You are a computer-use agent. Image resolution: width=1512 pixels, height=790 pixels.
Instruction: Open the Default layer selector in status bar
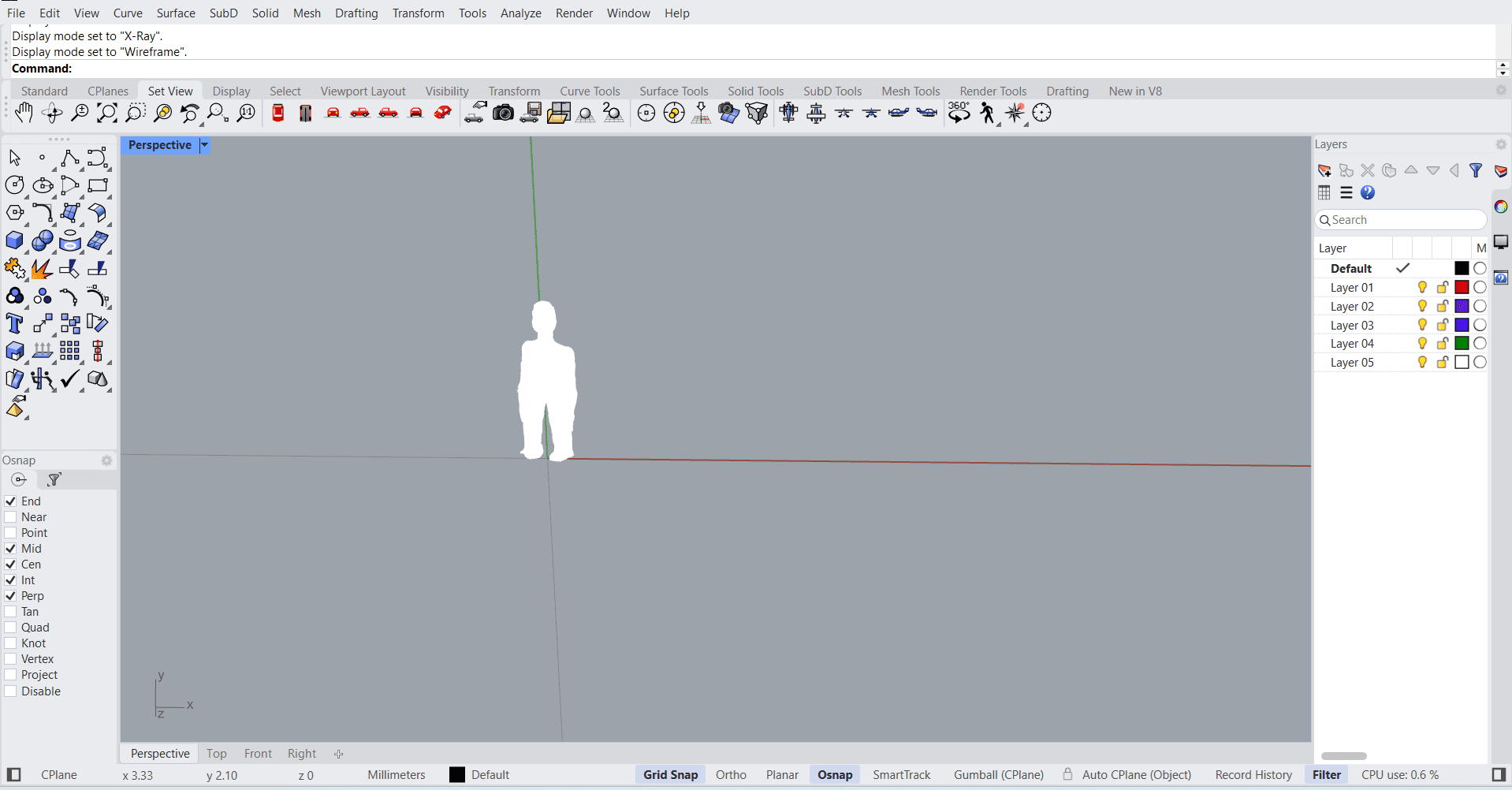pos(479,775)
